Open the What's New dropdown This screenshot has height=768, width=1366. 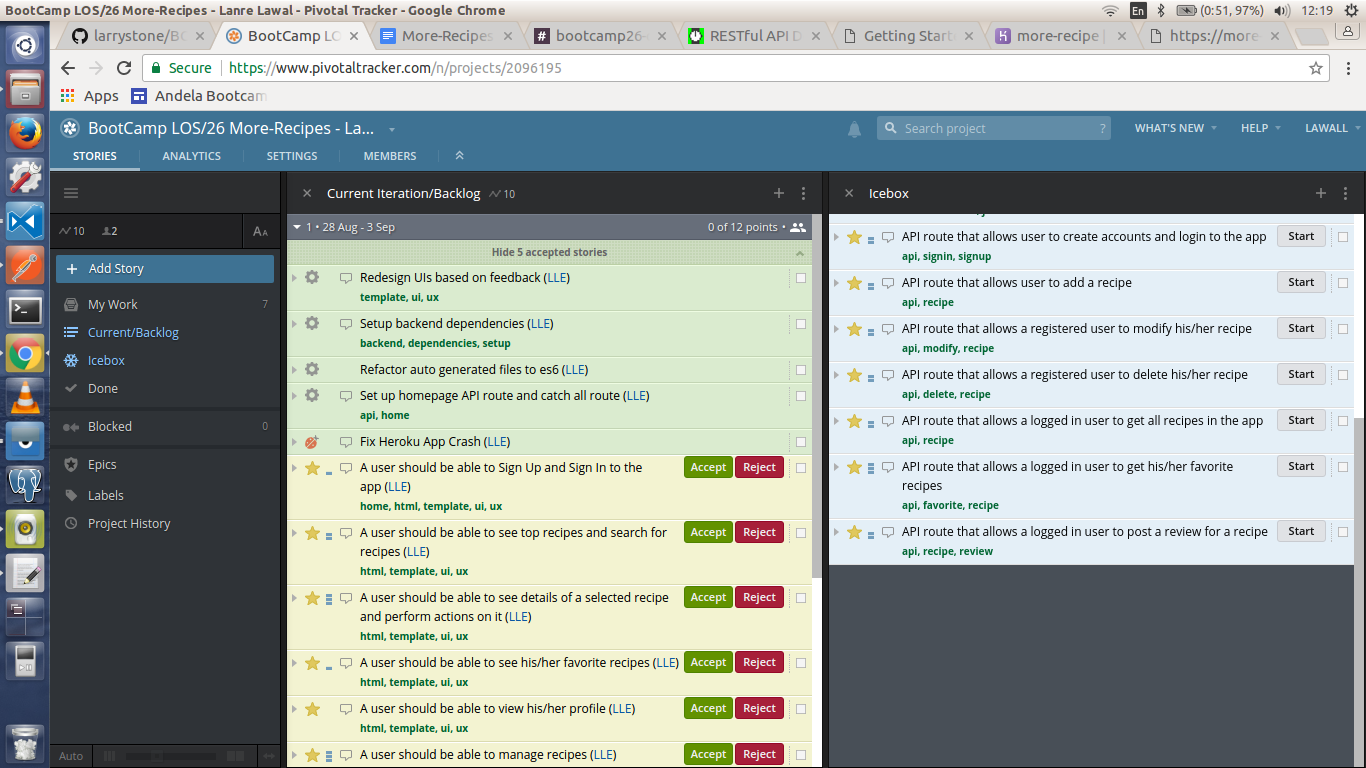click(x=1175, y=128)
